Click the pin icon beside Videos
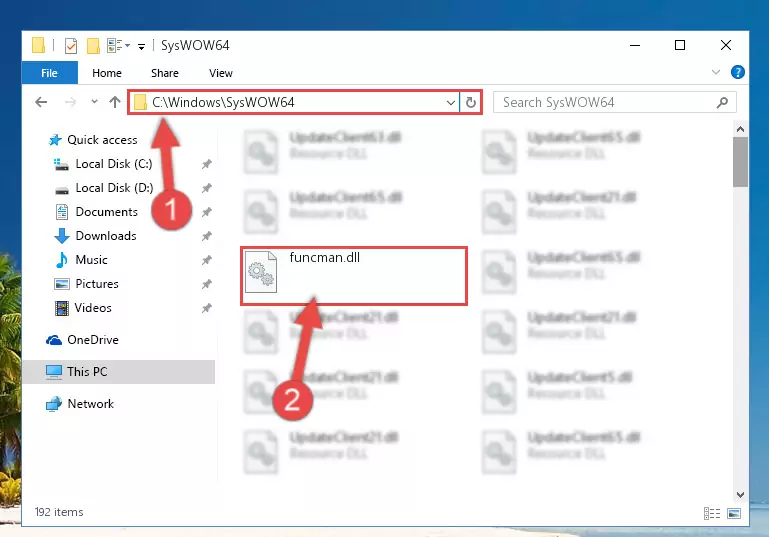 (206, 308)
